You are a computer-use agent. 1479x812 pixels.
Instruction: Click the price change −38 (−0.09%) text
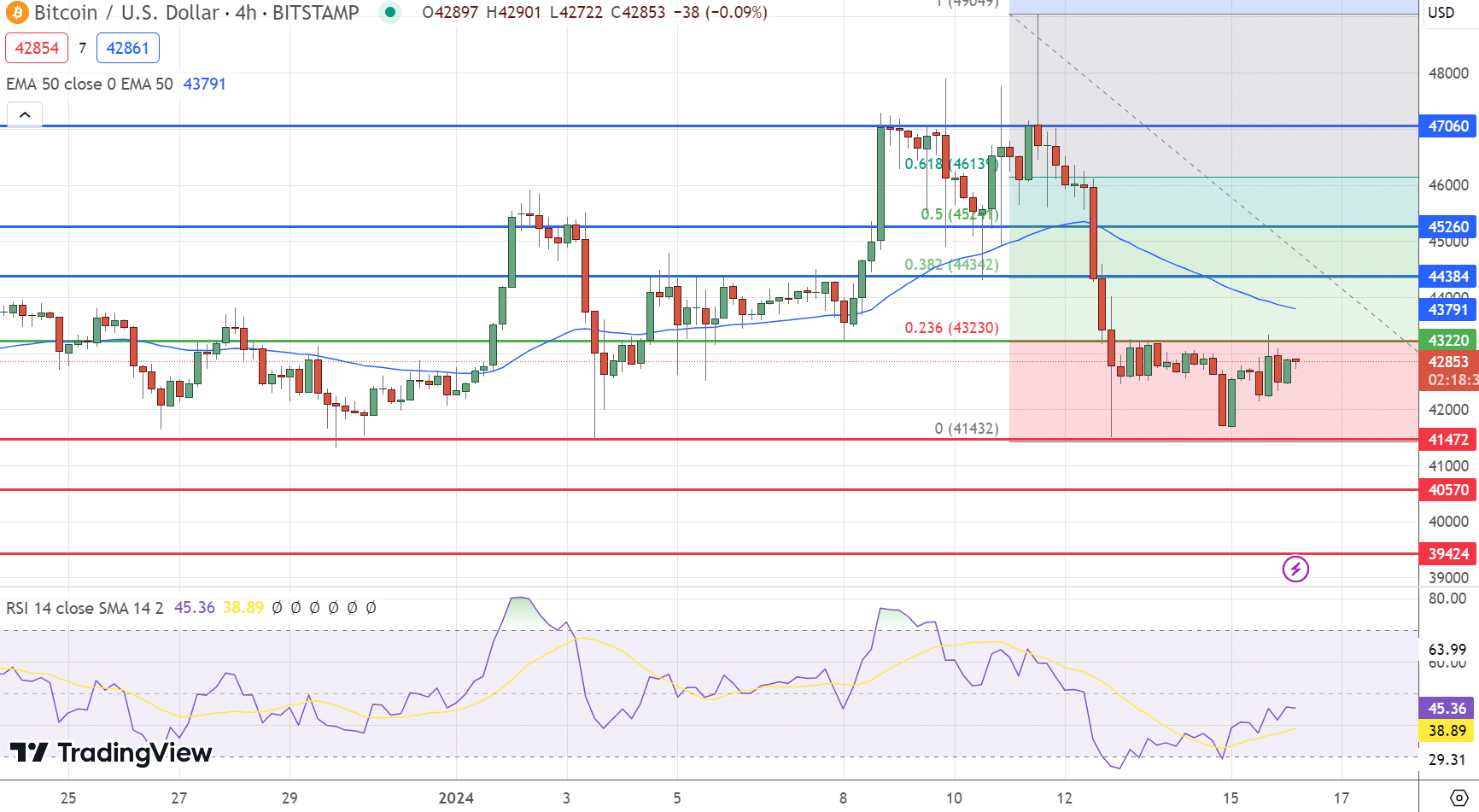(720, 13)
